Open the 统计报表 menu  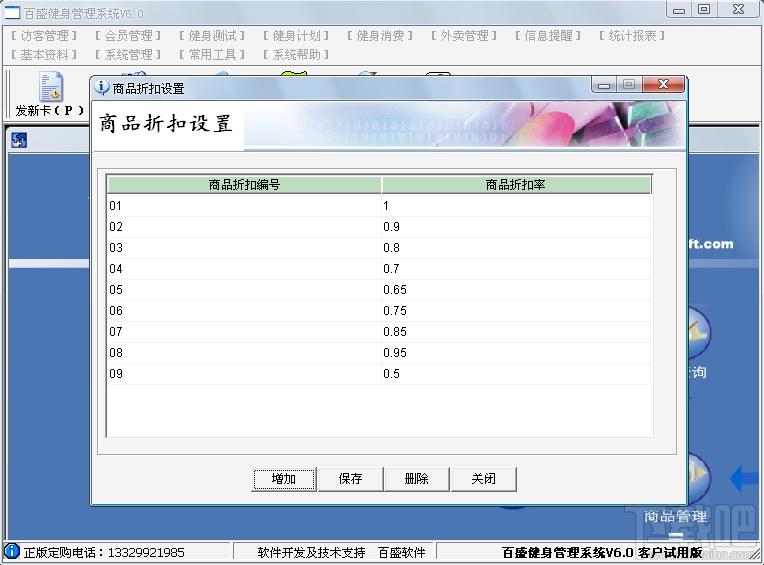click(x=632, y=36)
